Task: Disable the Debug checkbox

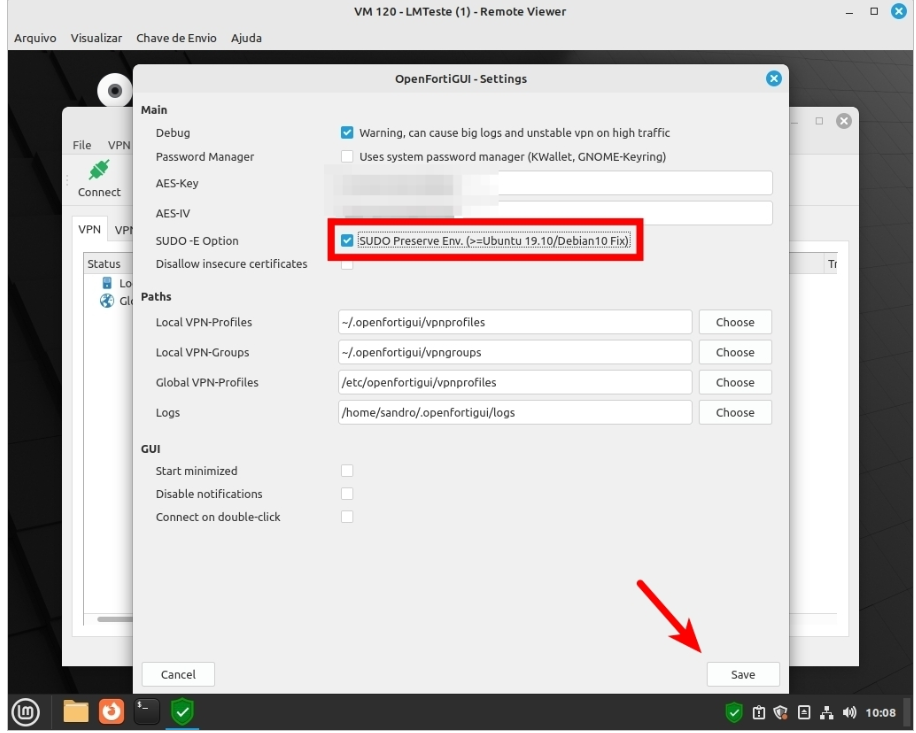Action: pos(347,133)
